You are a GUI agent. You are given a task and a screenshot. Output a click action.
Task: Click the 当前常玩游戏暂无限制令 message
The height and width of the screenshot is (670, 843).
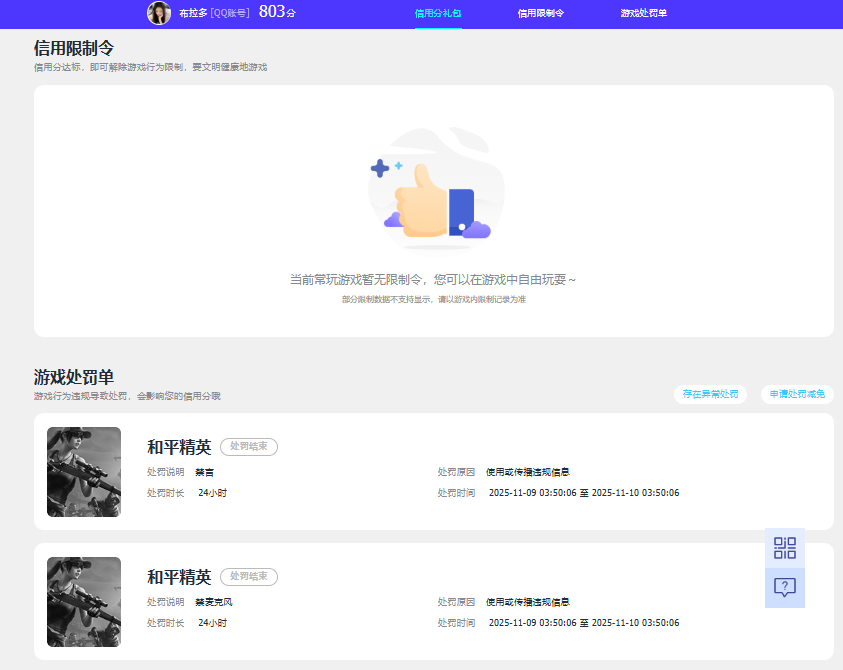click(x=433, y=280)
